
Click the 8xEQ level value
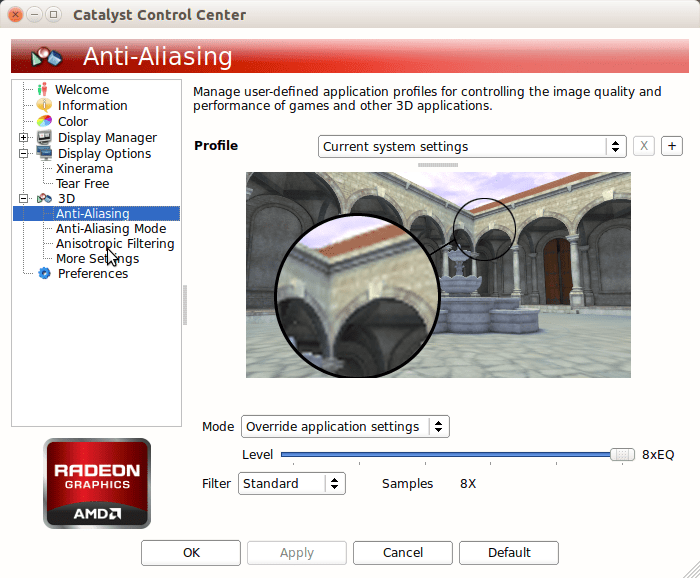click(658, 455)
